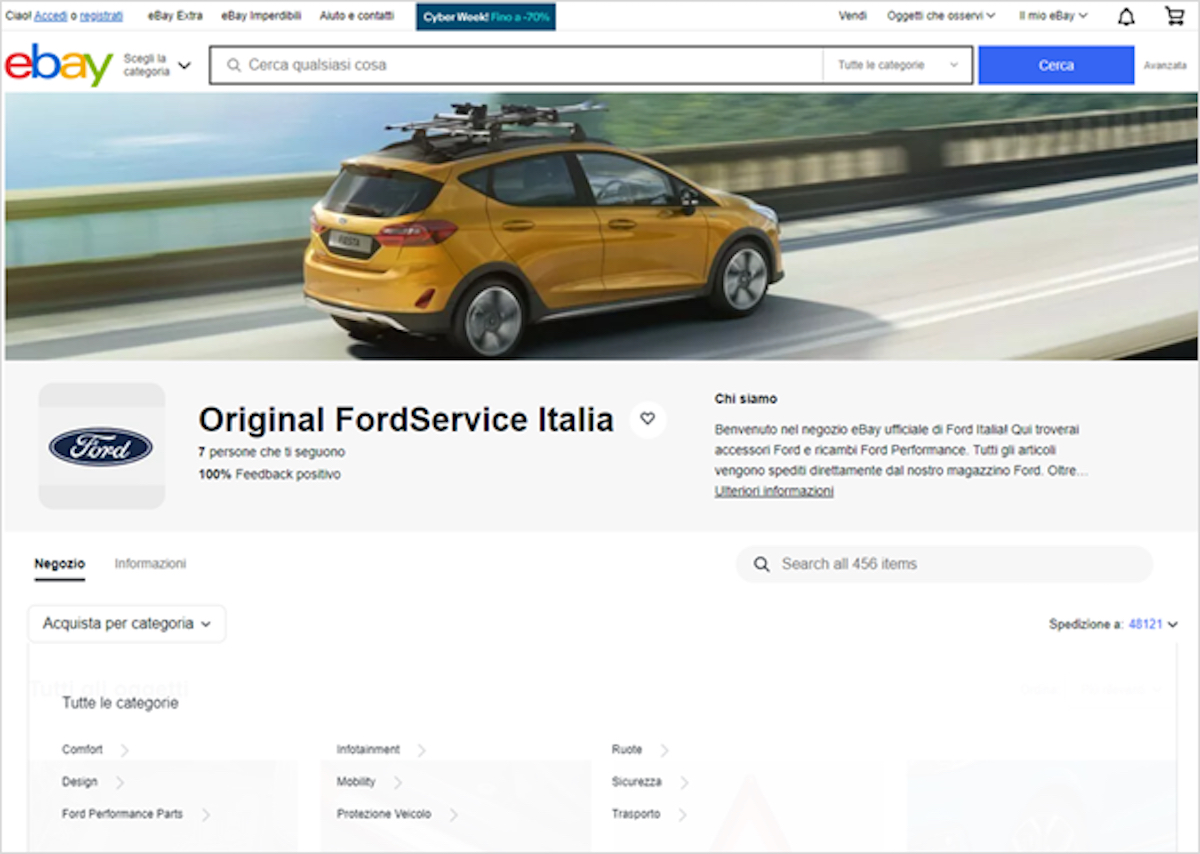Click Vendi in top bar
The image size is (1200, 854).
pos(853,16)
